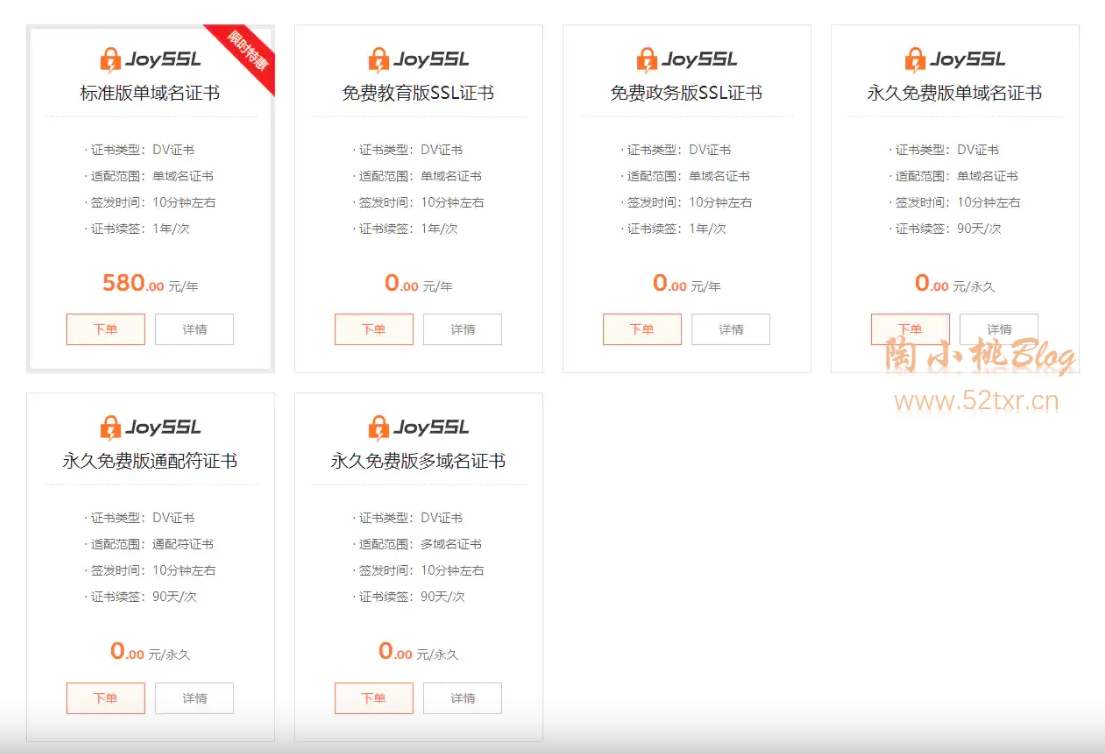Screen dimensions: 1105x754
Task: Select title 永久免费版单域名证书
Action: pos(954,93)
